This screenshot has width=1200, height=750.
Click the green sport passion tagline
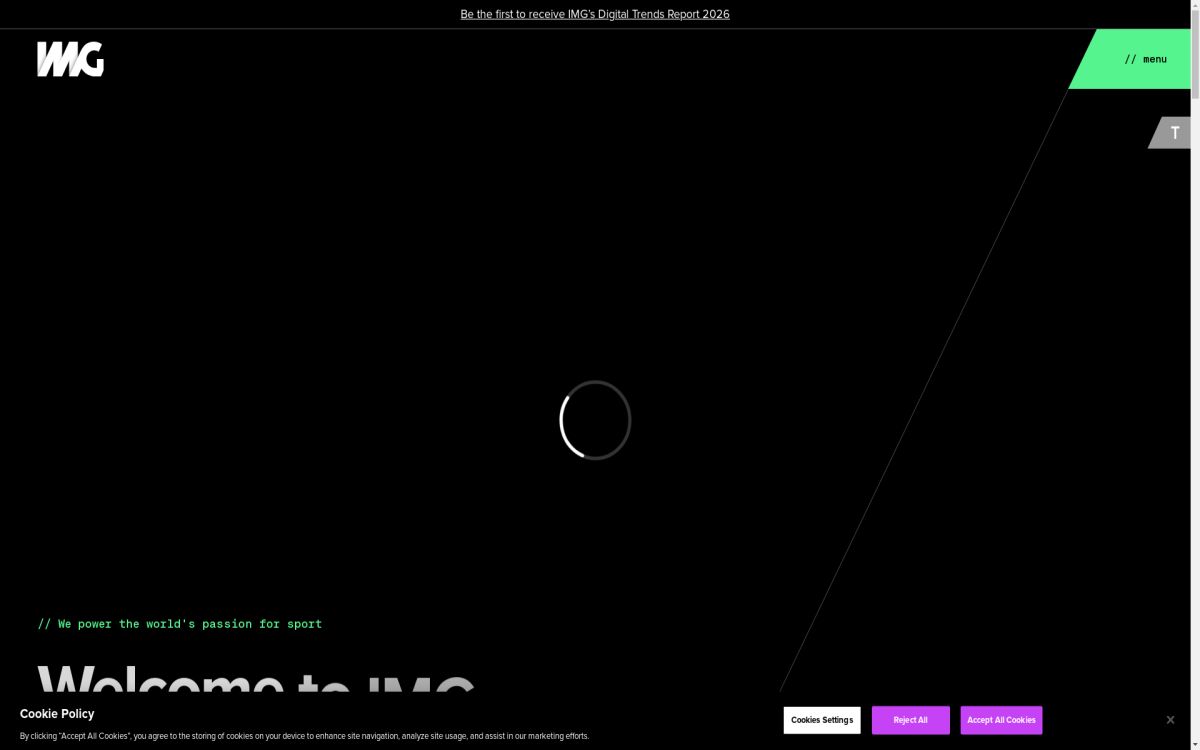point(180,624)
